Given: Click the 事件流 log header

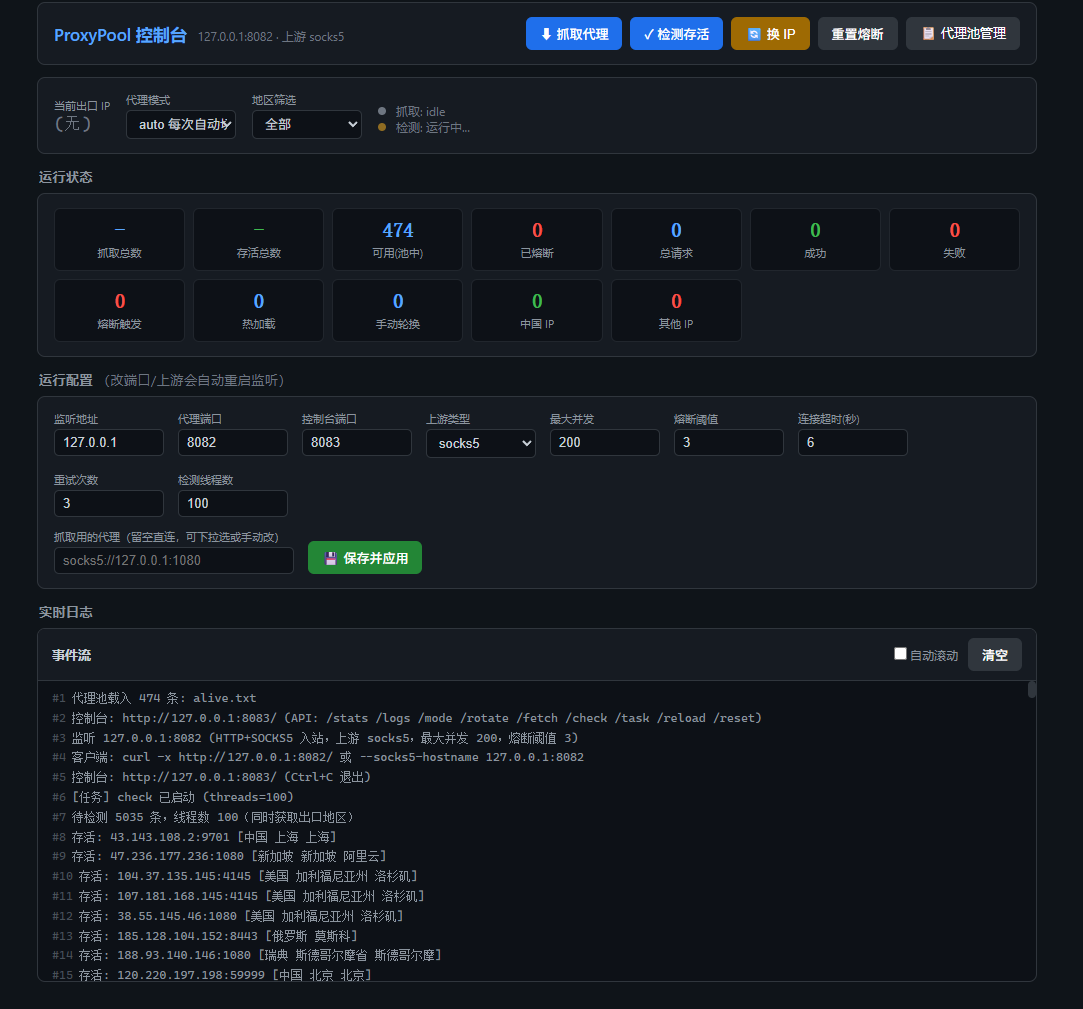Looking at the screenshot, I should [72, 655].
